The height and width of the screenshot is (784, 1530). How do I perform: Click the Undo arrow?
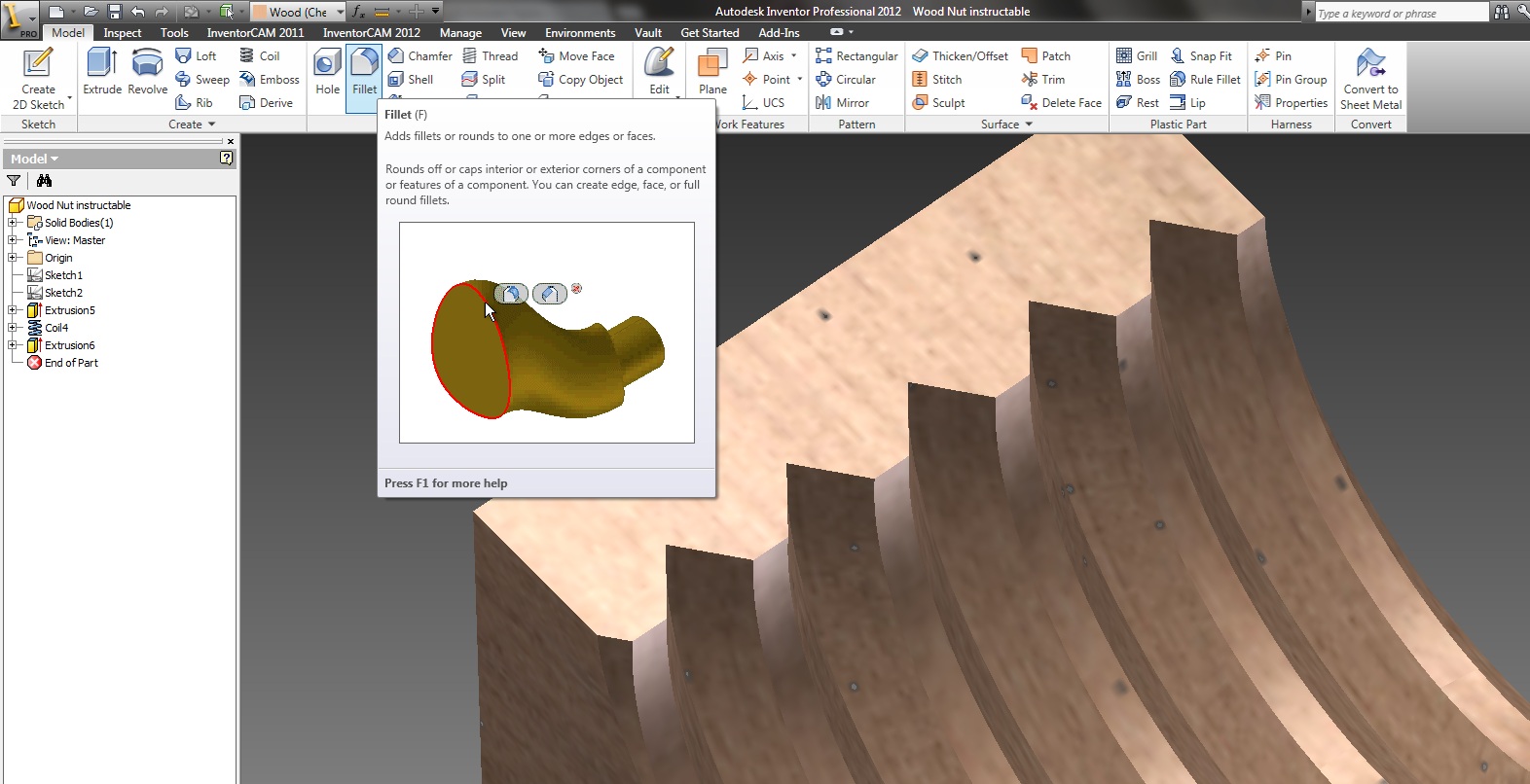137,12
